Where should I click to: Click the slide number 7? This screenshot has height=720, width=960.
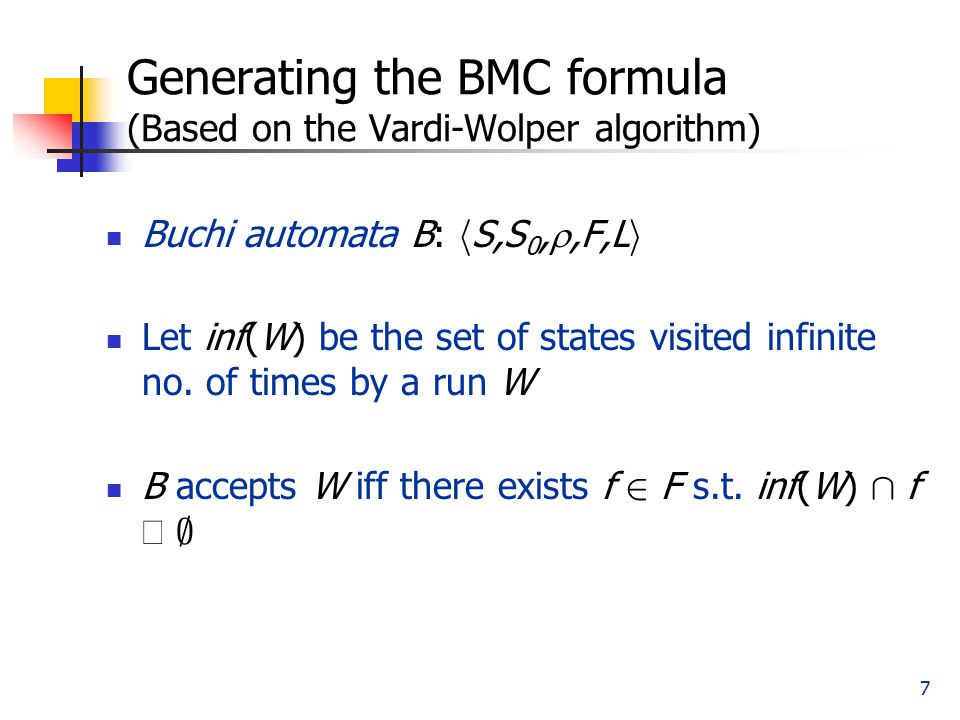click(x=924, y=688)
